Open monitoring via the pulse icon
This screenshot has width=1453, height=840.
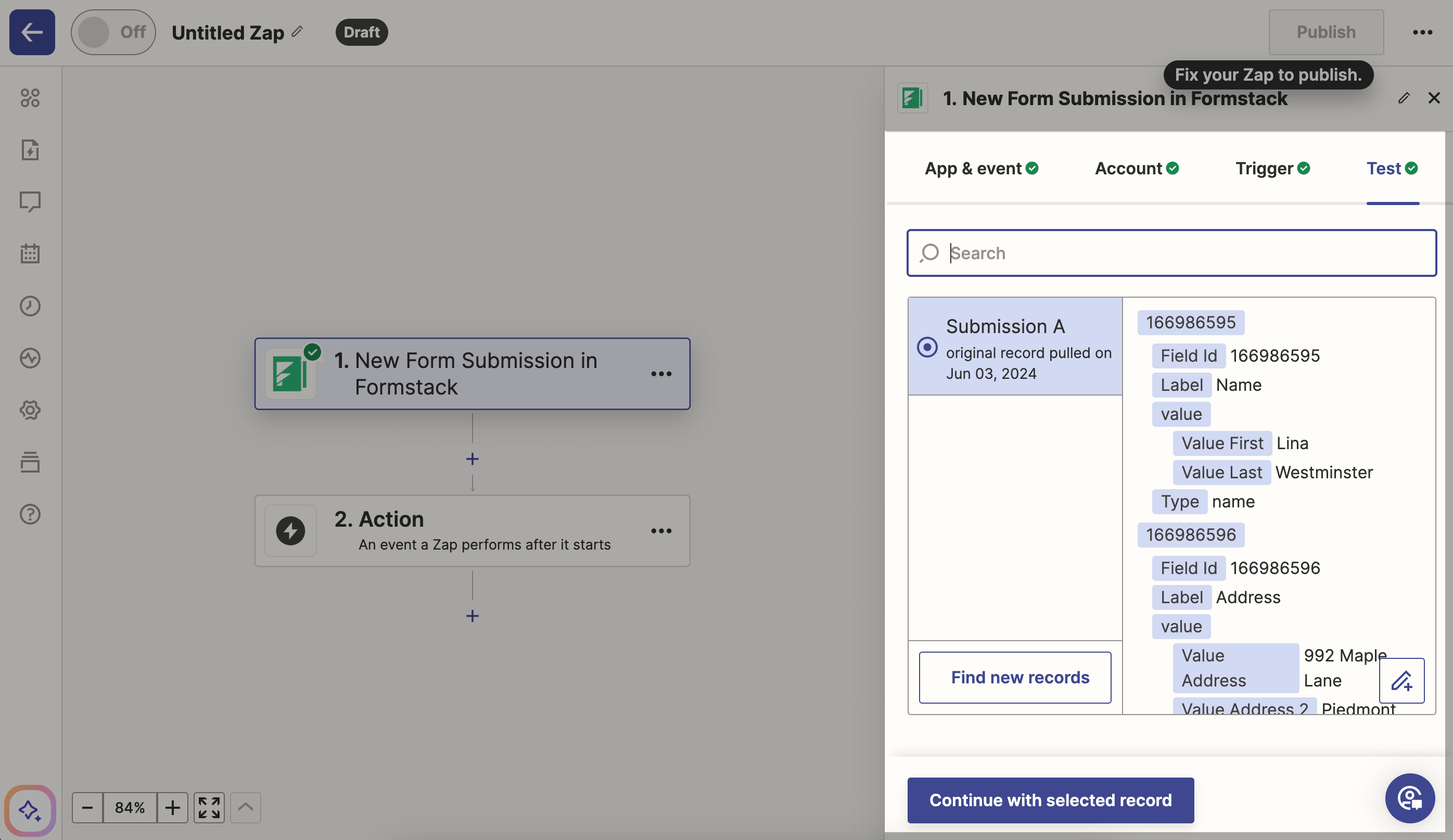point(30,358)
